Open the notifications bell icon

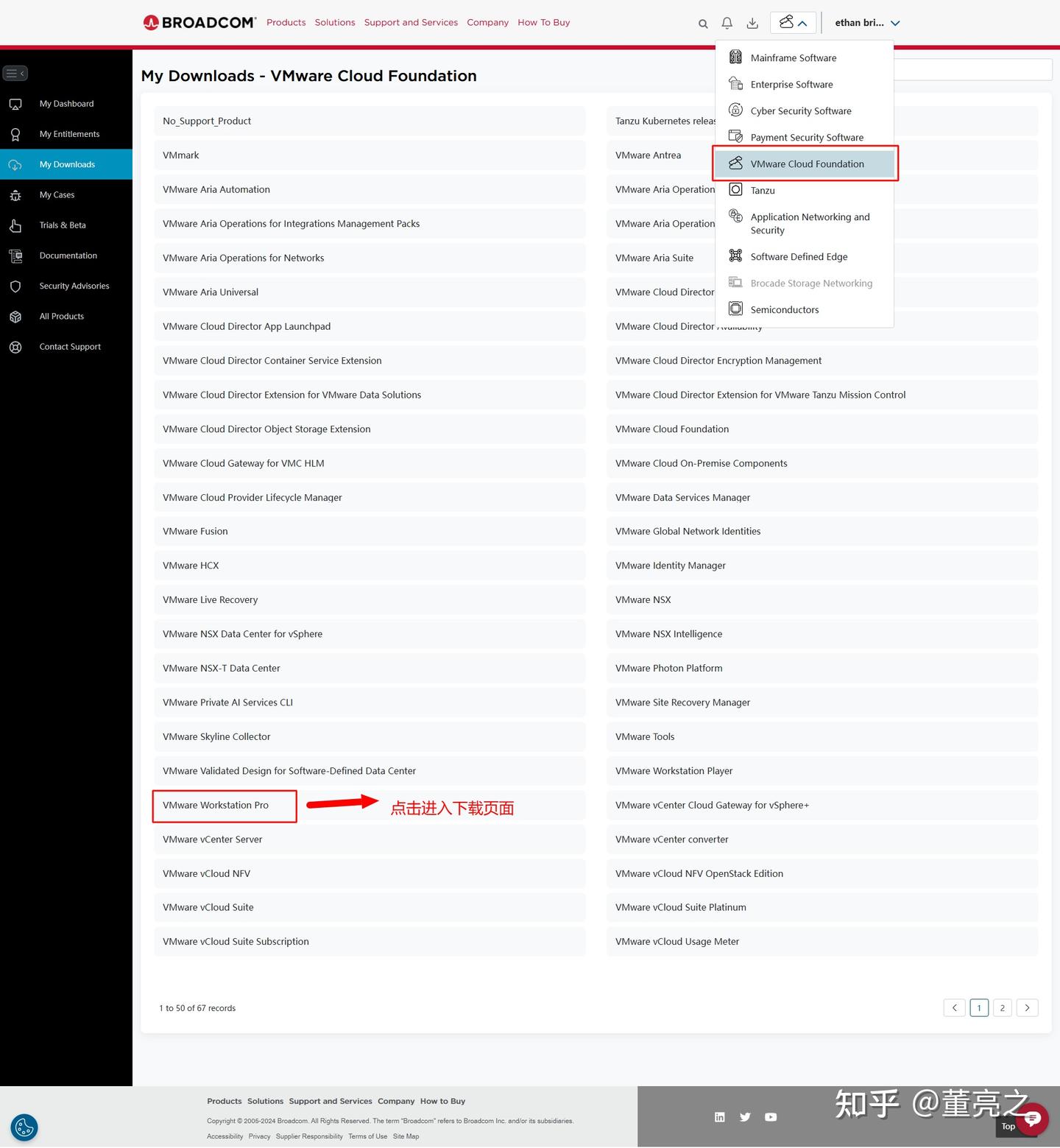coord(727,23)
